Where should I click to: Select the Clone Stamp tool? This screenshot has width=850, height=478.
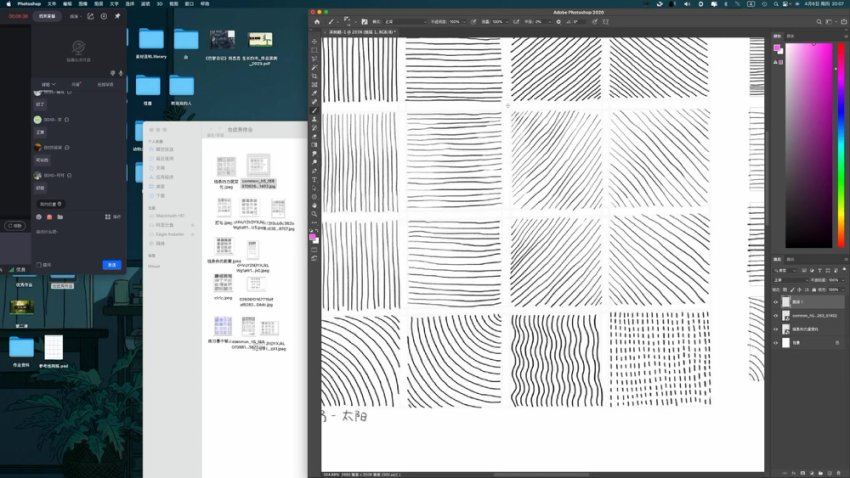coord(314,119)
